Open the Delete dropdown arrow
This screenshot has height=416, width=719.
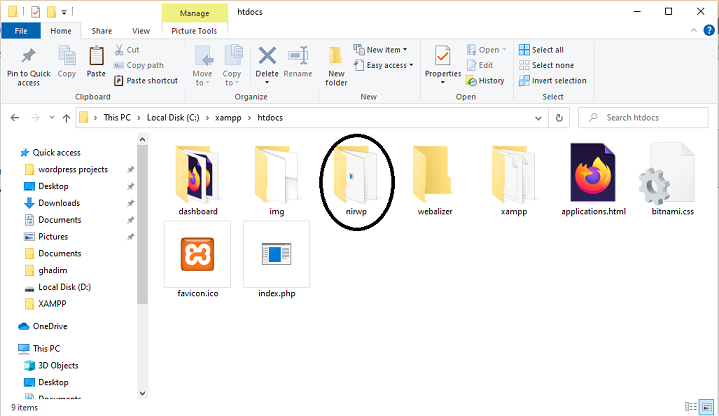click(267, 83)
